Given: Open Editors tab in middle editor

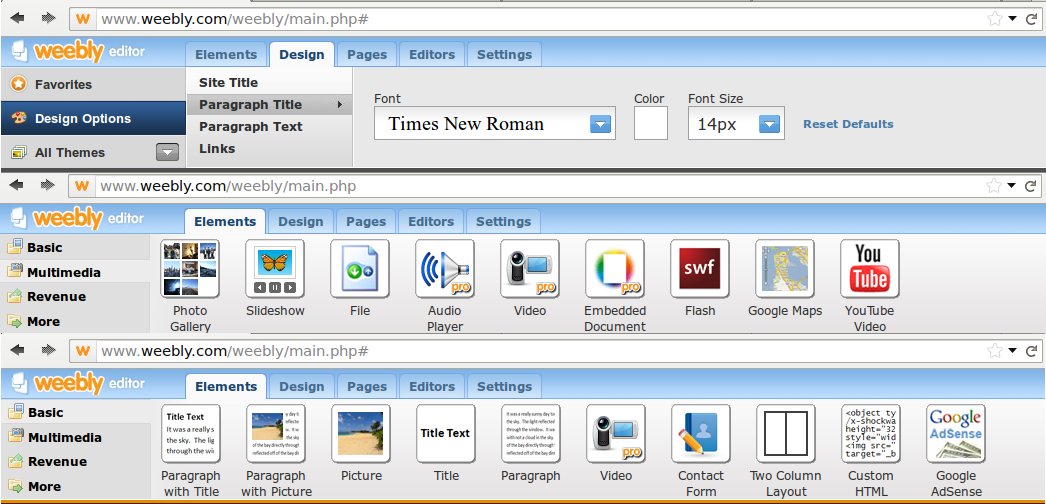Looking at the screenshot, I should 431,222.
